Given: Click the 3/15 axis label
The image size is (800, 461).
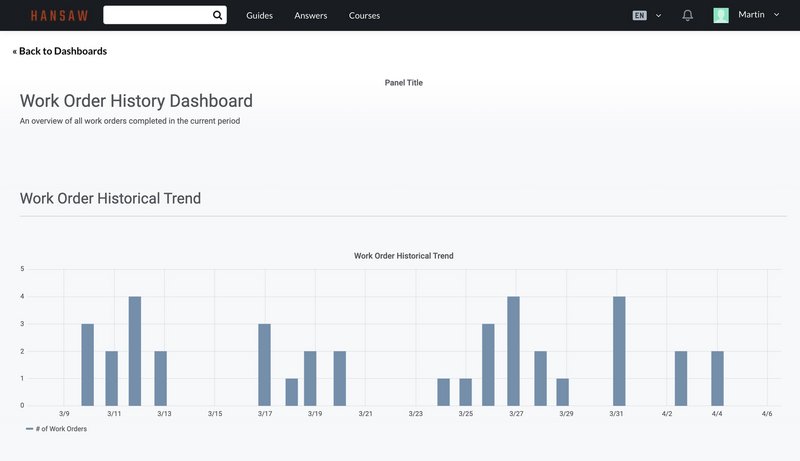Looking at the screenshot, I should click(215, 414).
